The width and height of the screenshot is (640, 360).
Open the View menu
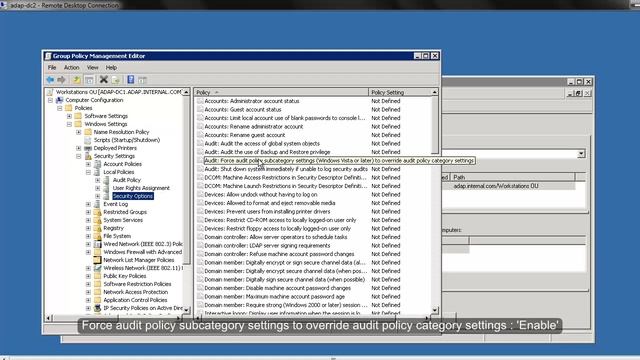click(92, 67)
